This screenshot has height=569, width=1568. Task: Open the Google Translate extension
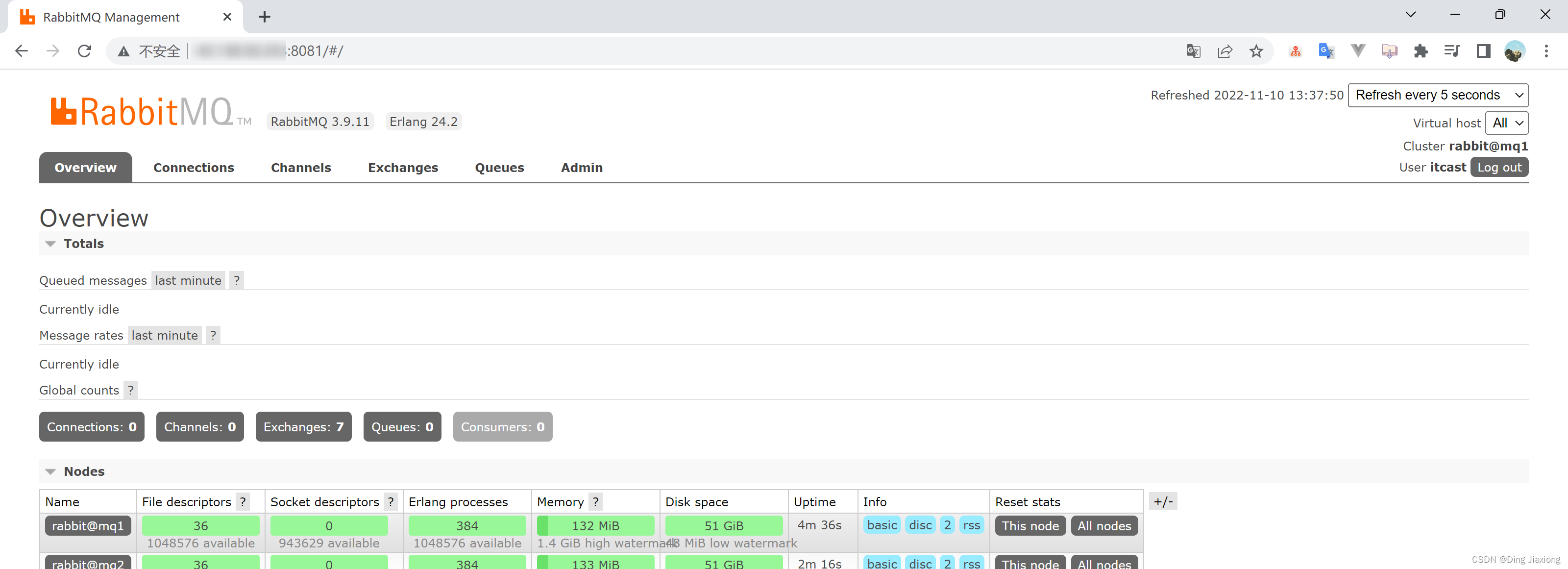(x=1326, y=51)
